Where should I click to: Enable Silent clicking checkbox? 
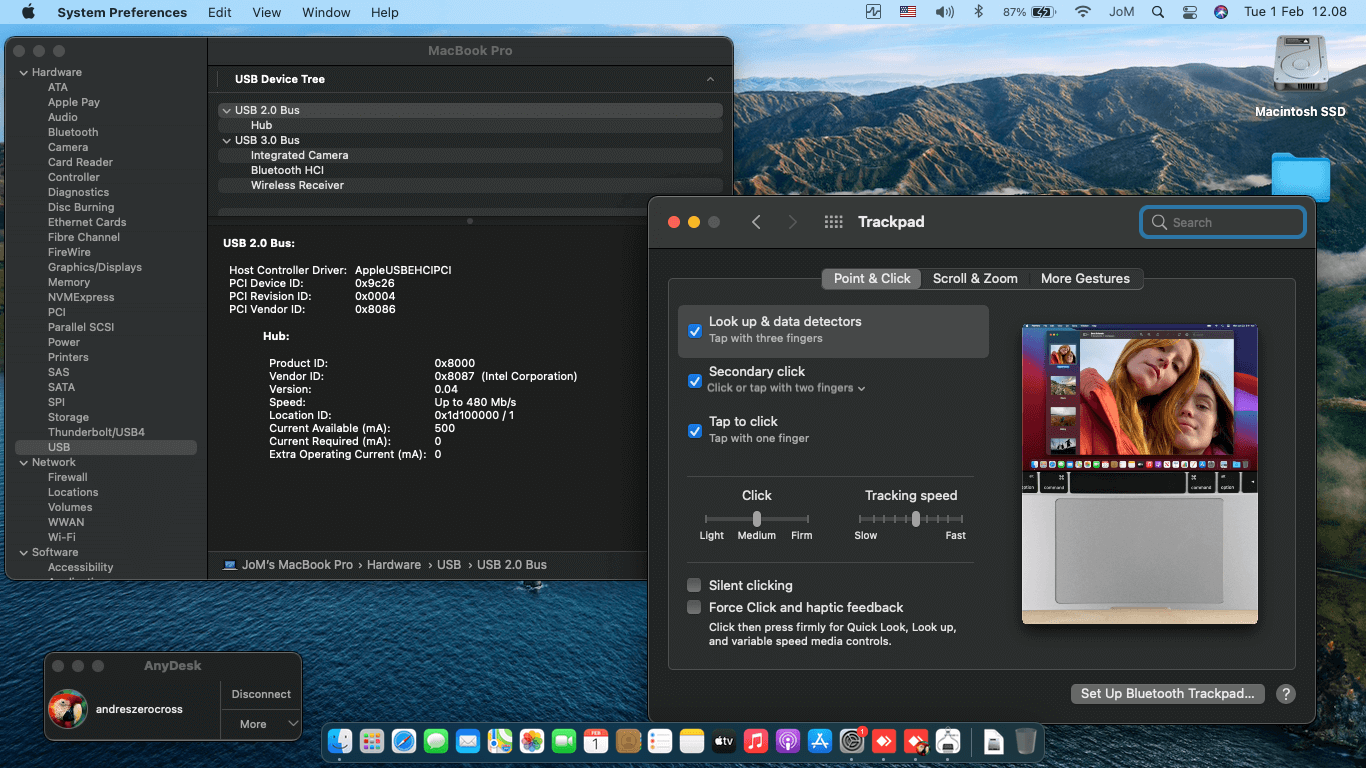694,585
